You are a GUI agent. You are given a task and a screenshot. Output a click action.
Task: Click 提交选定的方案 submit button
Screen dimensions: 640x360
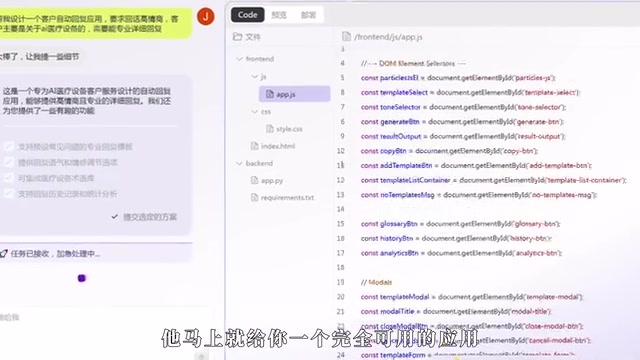pyautogui.click(x=144, y=217)
